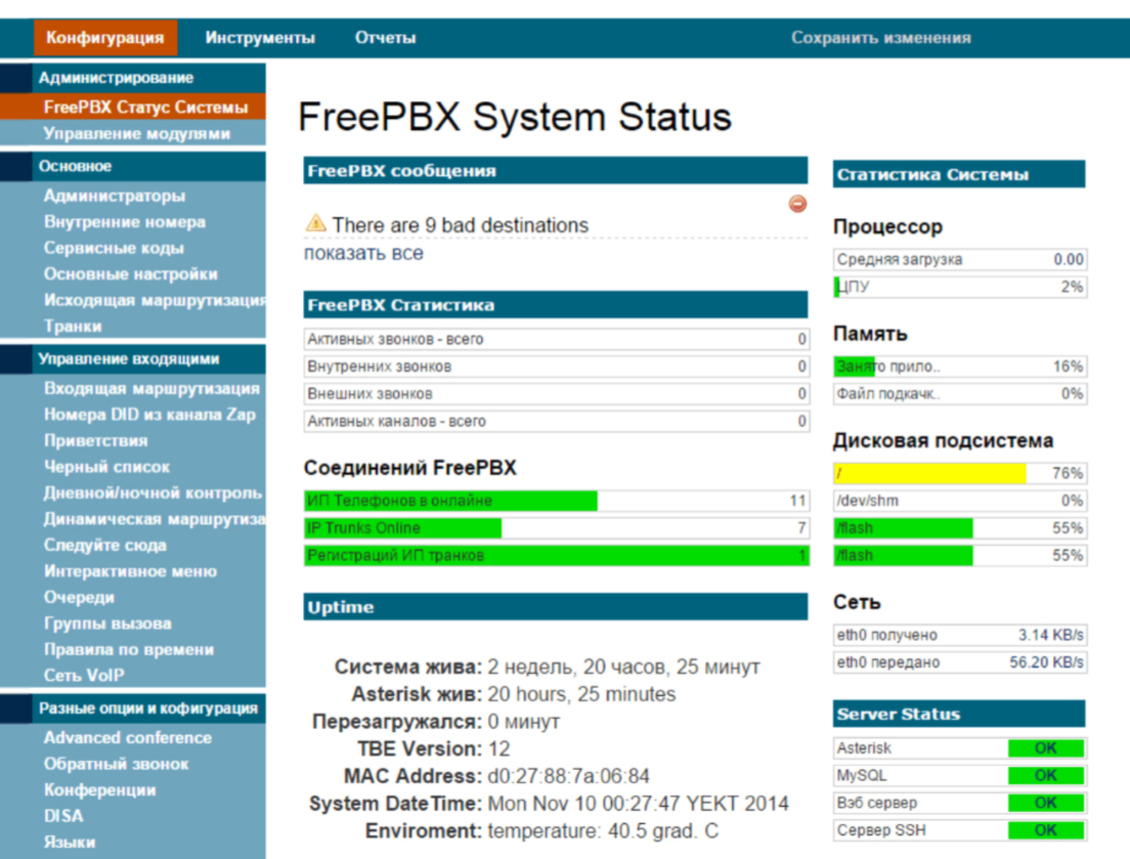
Task: Open Интерактивное меню
Action: click(x=130, y=571)
